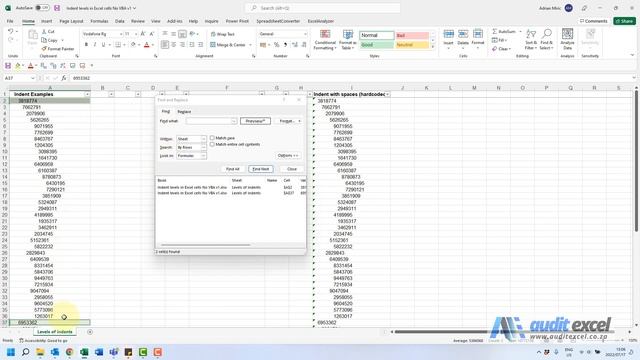The image size is (640, 360).
Task: Open Conditional Formatting
Action: click(x=325, y=40)
